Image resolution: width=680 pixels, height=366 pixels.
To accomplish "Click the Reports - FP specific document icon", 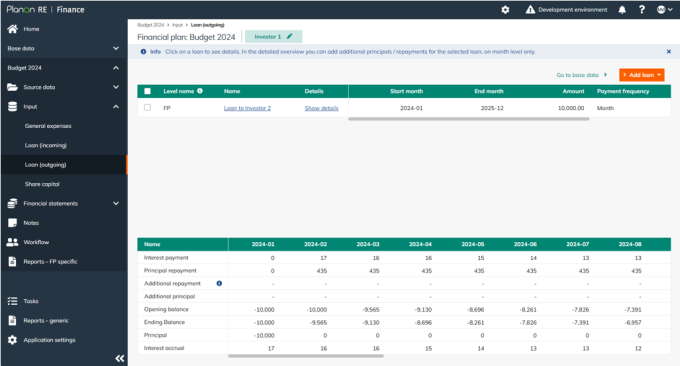I will (x=13, y=261).
